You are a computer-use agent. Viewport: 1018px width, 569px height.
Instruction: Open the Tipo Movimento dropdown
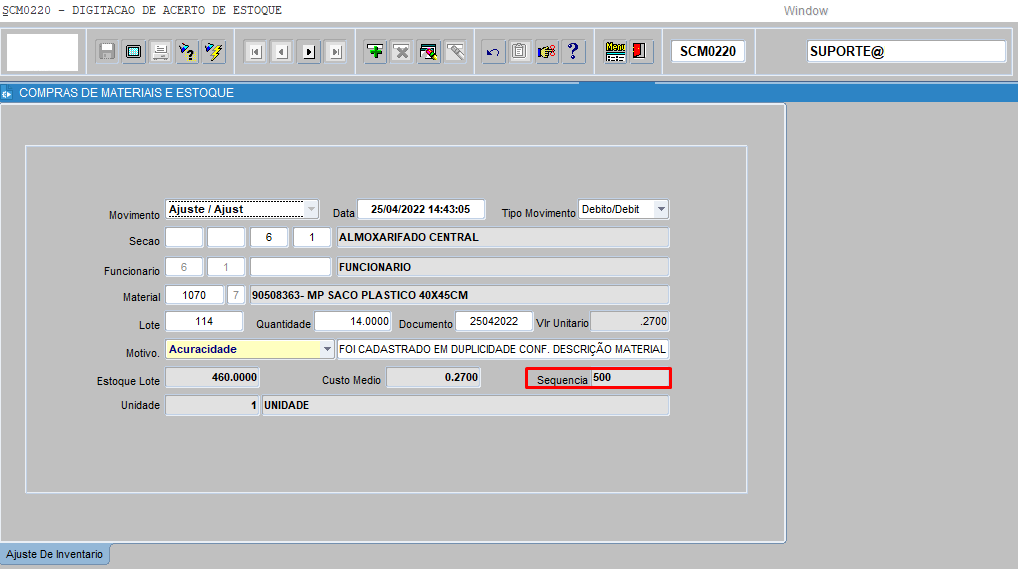coord(660,210)
